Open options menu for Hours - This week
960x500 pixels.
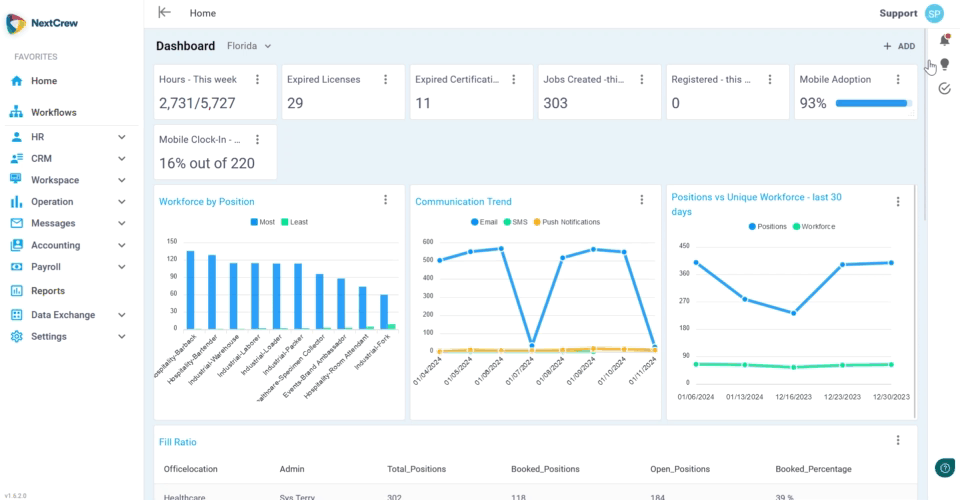click(x=258, y=80)
